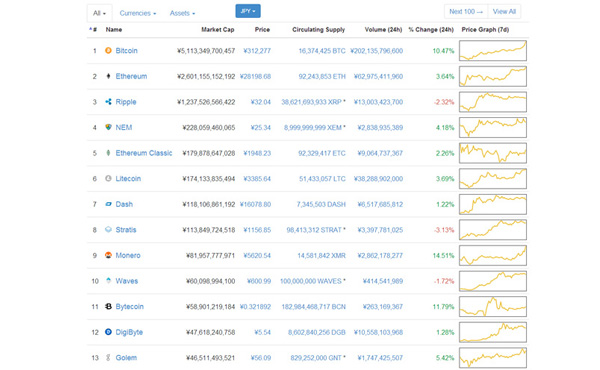Click Ethereum Classic's 7d price graph
The height and width of the screenshot is (370, 600).
click(493, 153)
